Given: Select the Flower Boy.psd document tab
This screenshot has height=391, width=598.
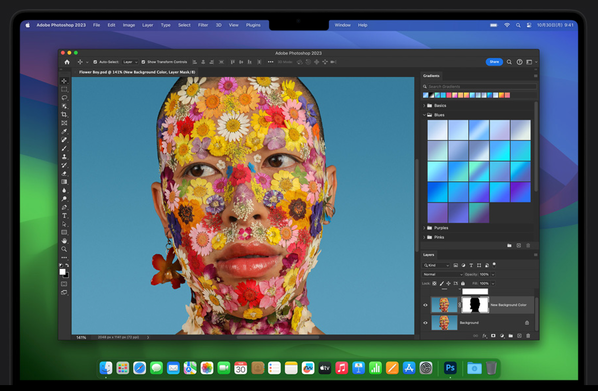Looking at the screenshot, I should click(137, 72).
